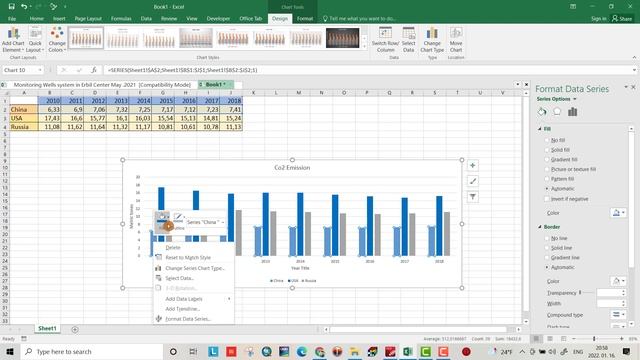Select the Solid fill radio option
The height and width of the screenshot is (360, 640).
click(547, 150)
